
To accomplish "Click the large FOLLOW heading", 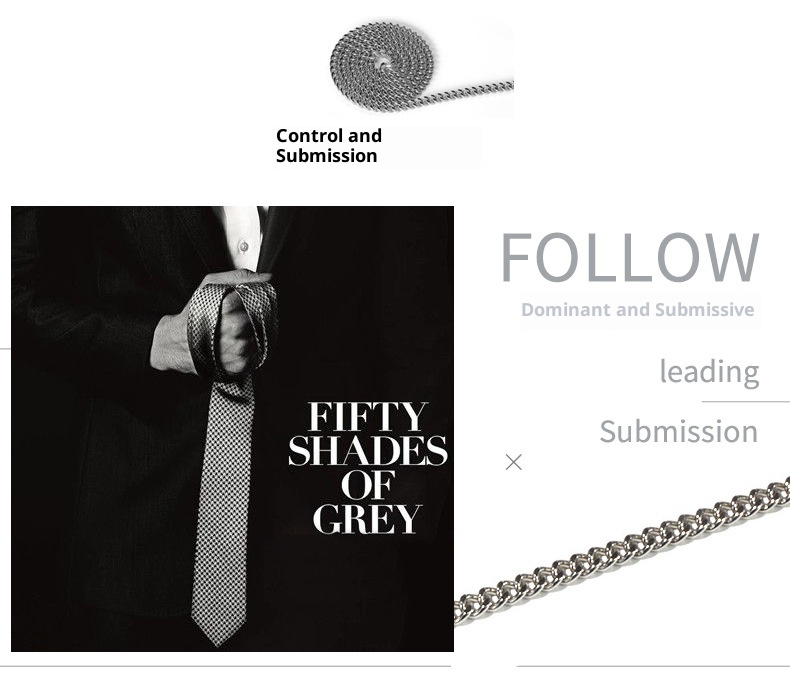I will pyautogui.click(x=629, y=257).
